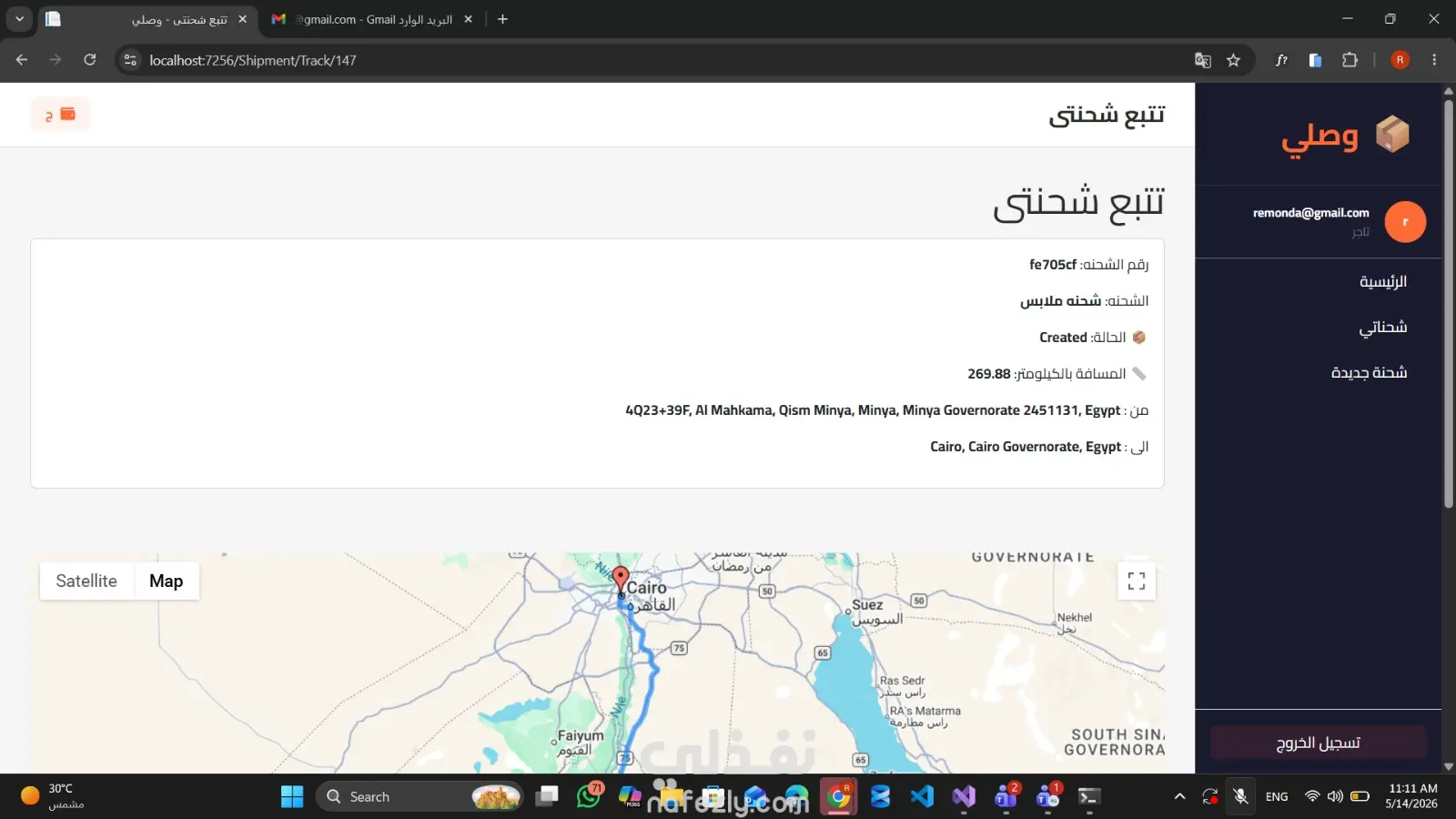Open Chrome profile R avatar
Screen dimensions: 1456x819
point(1400,60)
